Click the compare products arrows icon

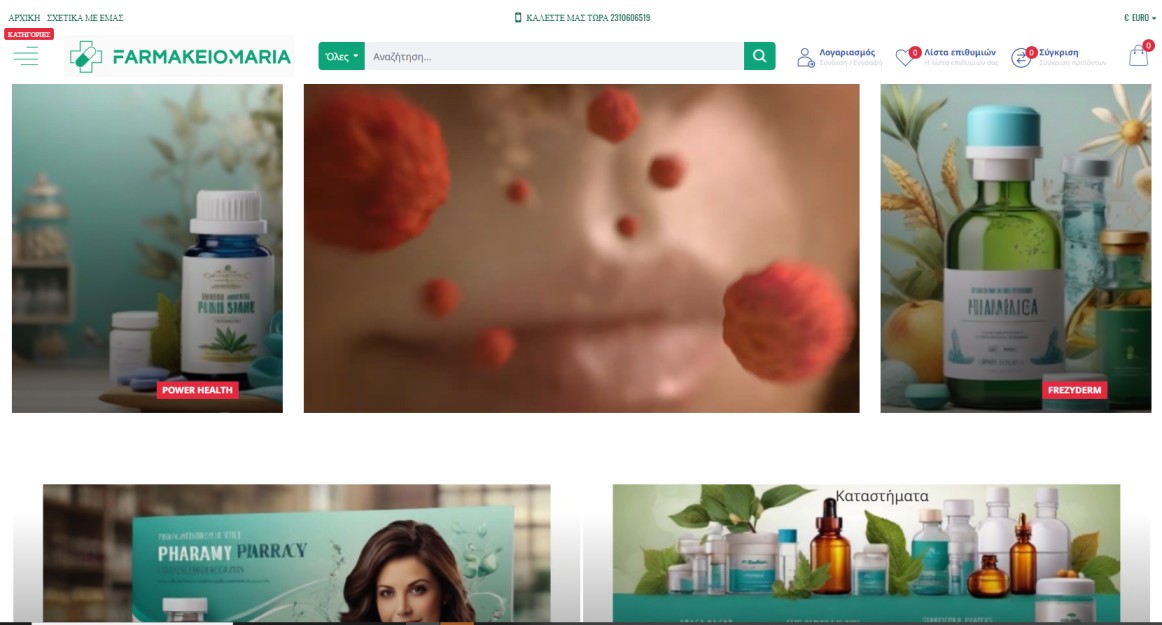point(1020,58)
